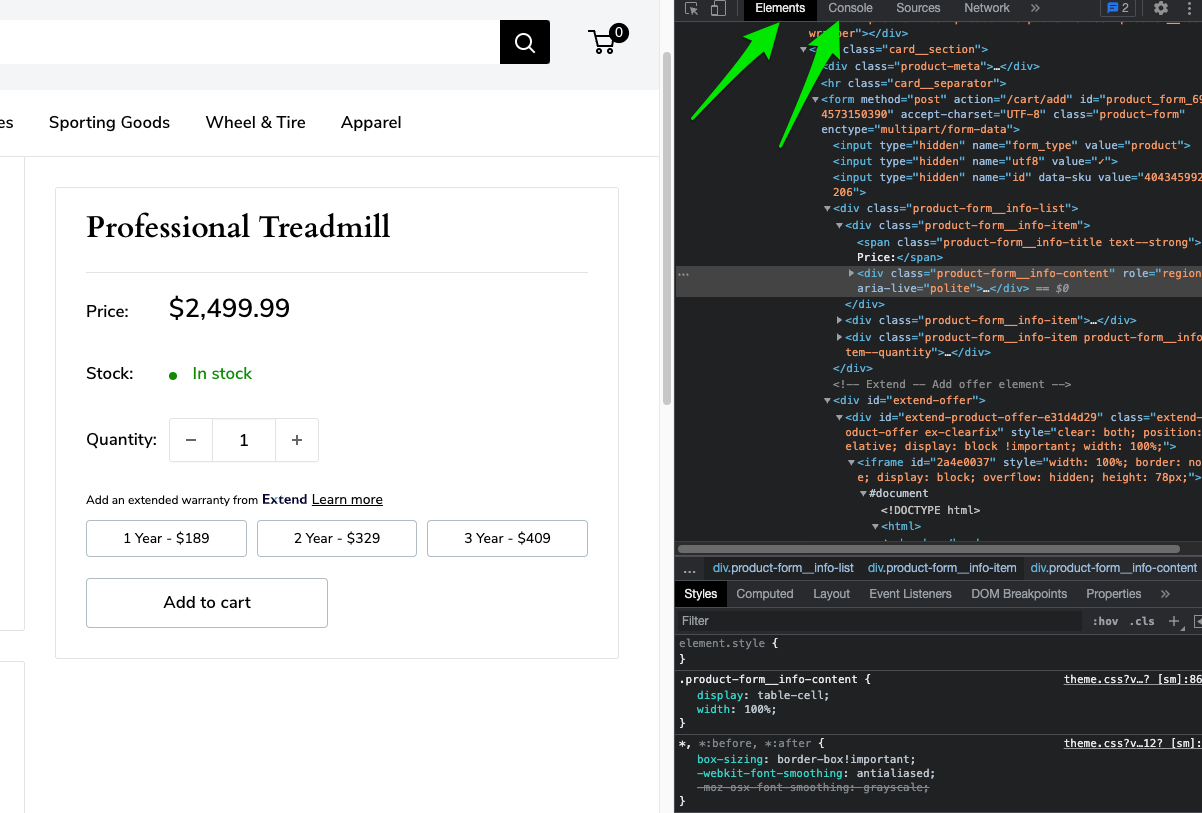Click the $2,499.99 price text
Screen dimensions: 1202x813
coord(229,308)
